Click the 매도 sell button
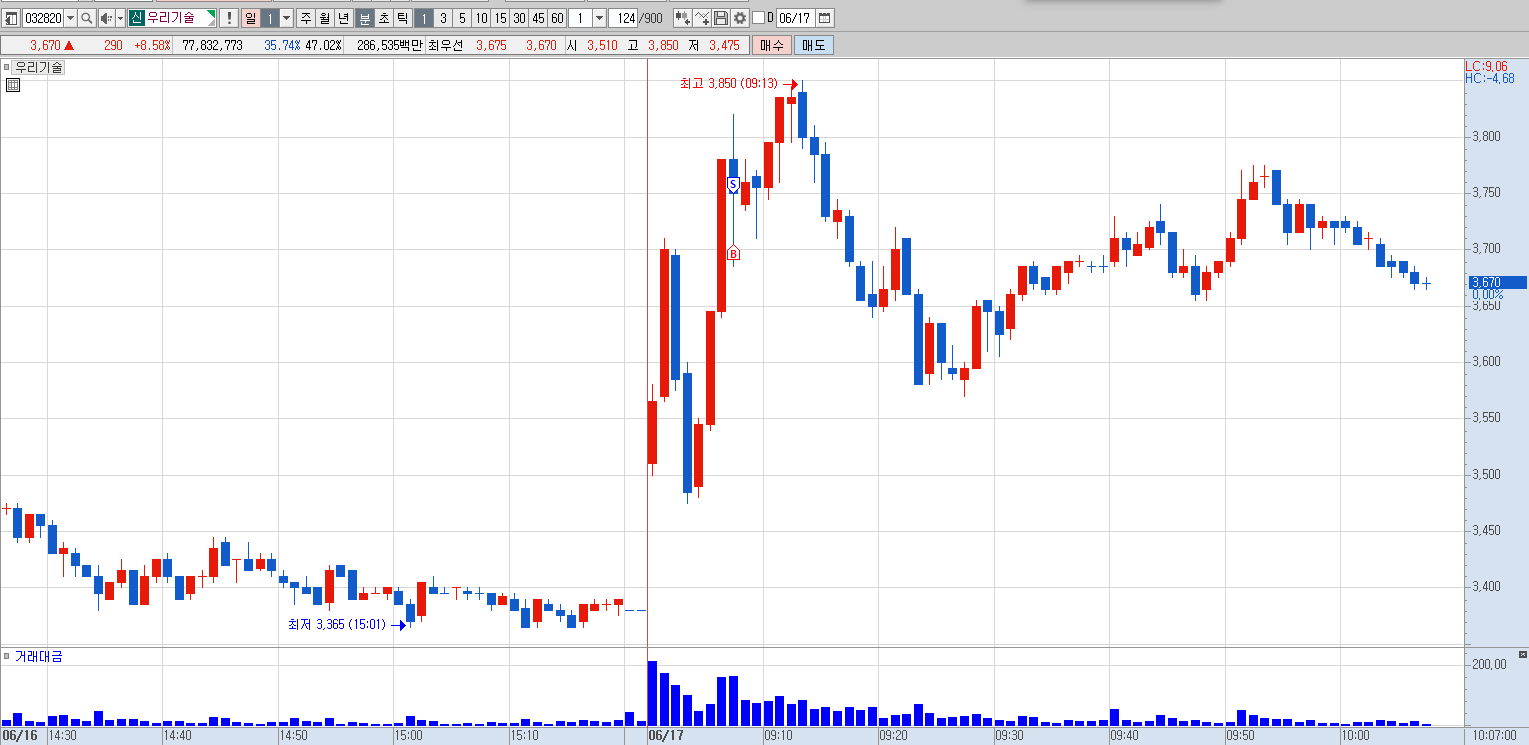The width and height of the screenshot is (1529, 745). (x=813, y=45)
